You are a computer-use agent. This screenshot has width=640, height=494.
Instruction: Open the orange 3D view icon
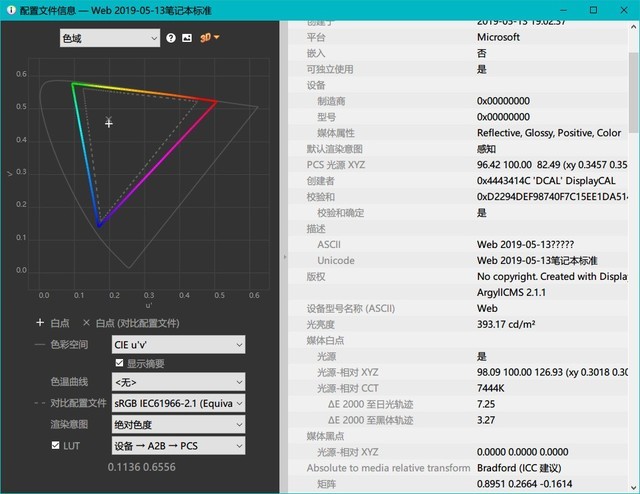[x=207, y=38]
